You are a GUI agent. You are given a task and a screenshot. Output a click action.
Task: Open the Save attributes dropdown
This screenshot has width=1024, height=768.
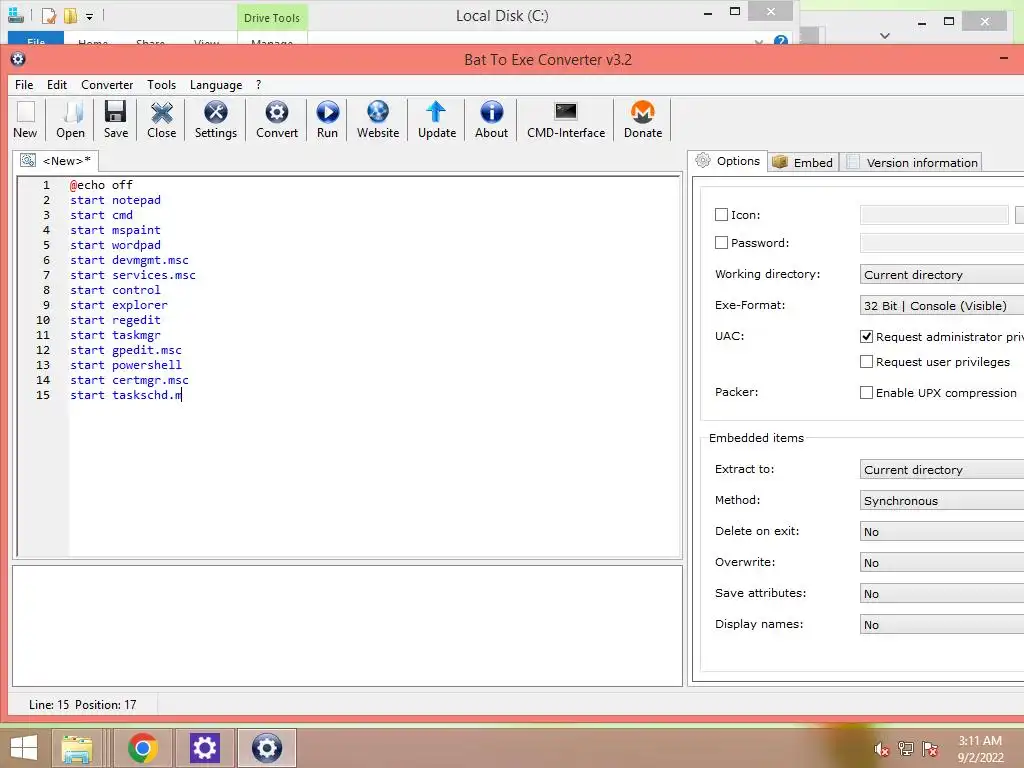(x=942, y=594)
